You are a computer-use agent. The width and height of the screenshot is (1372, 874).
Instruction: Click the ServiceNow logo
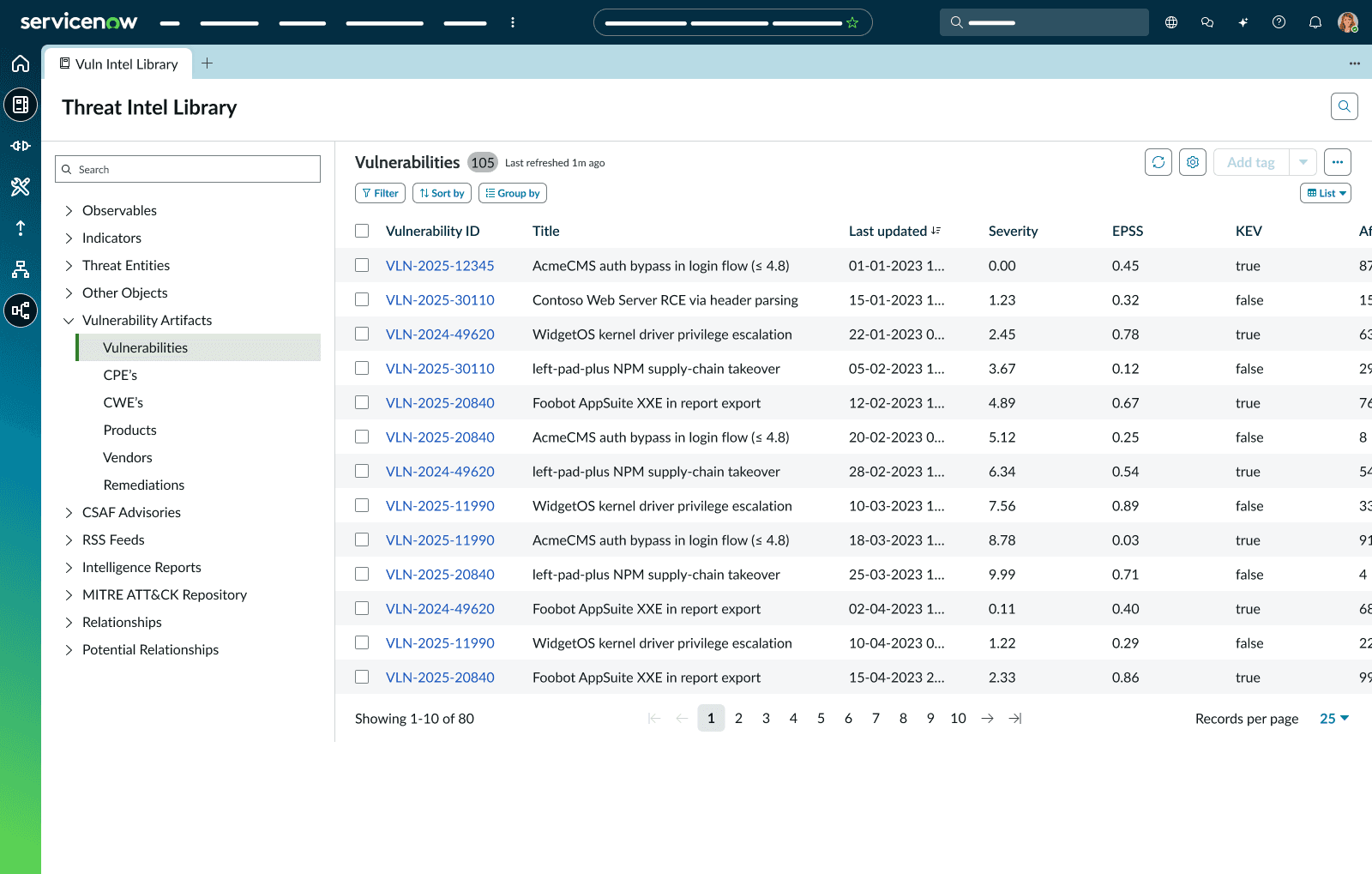click(x=78, y=21)
